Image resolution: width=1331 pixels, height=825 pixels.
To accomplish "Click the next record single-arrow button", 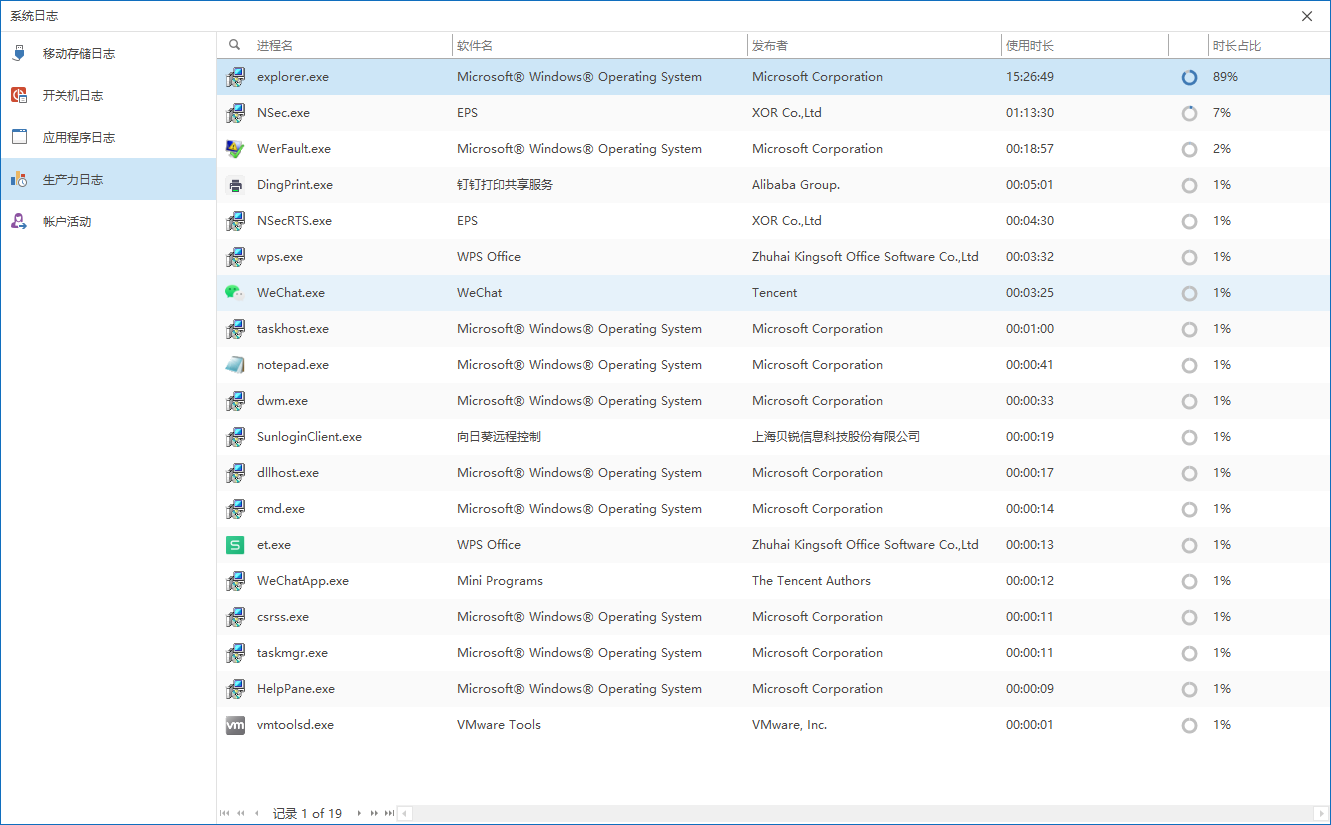I will (x=359, y=814).
